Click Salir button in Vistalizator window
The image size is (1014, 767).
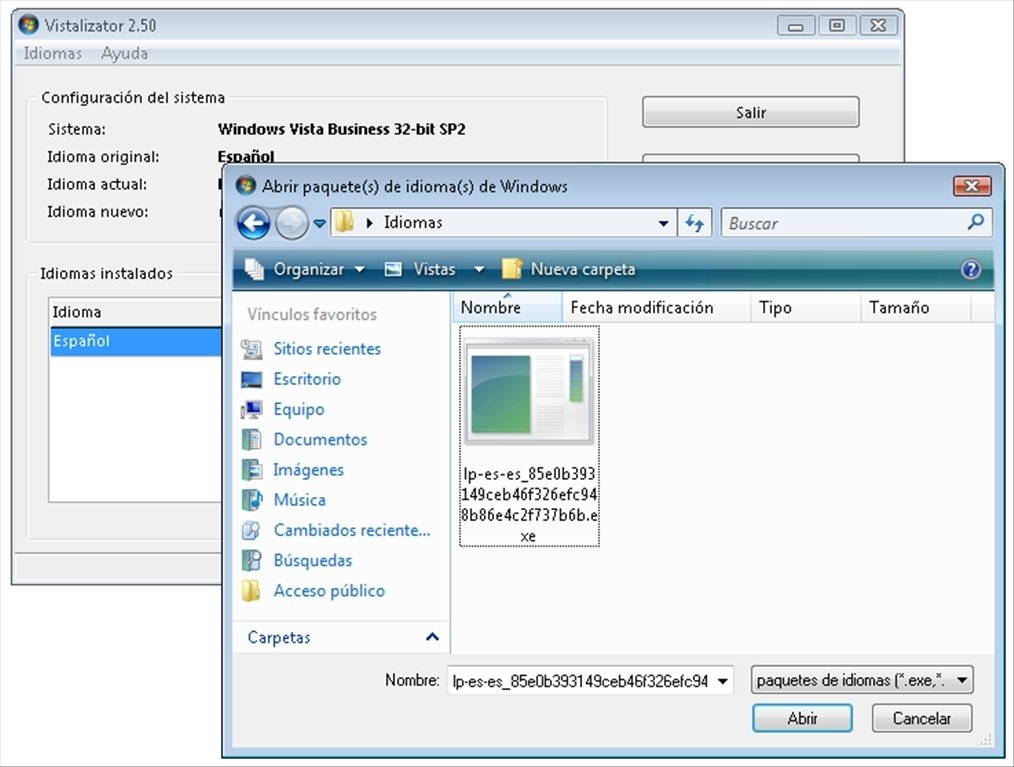pos(751,113)
